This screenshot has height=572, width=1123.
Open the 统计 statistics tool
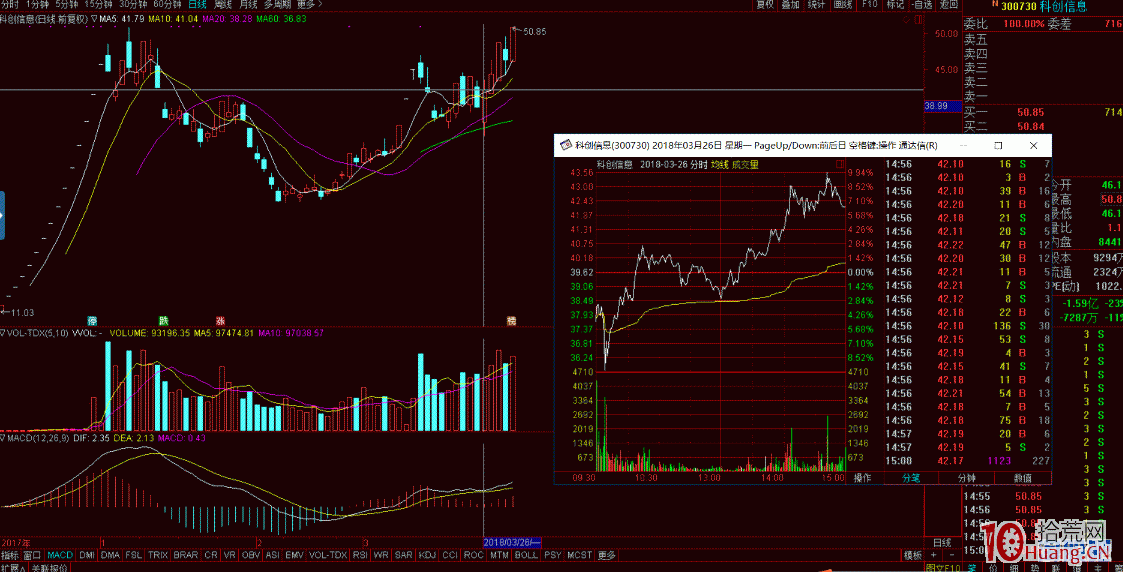point(816,4)
